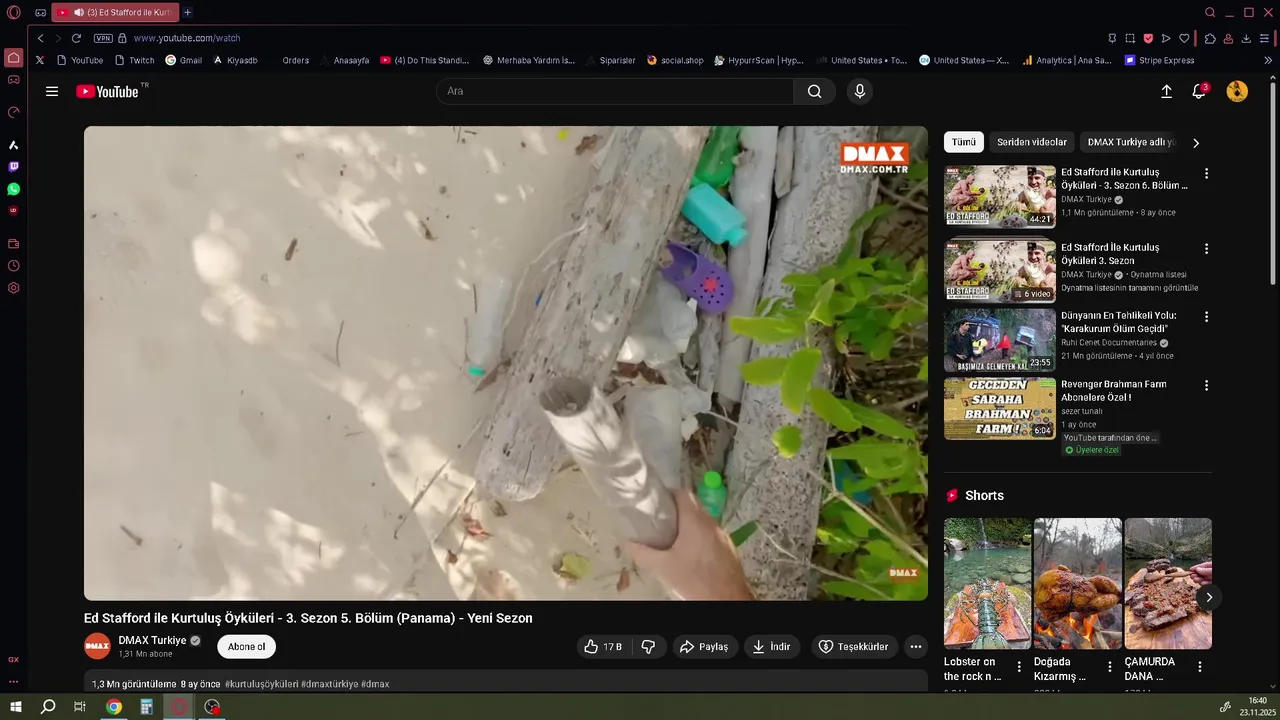
Task: Open the YouTube create upload icon
Action: (1166, 91)
